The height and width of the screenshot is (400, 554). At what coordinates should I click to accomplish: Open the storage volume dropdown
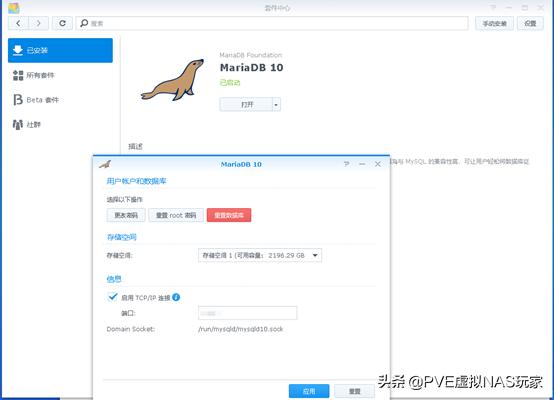coord(260,255)
